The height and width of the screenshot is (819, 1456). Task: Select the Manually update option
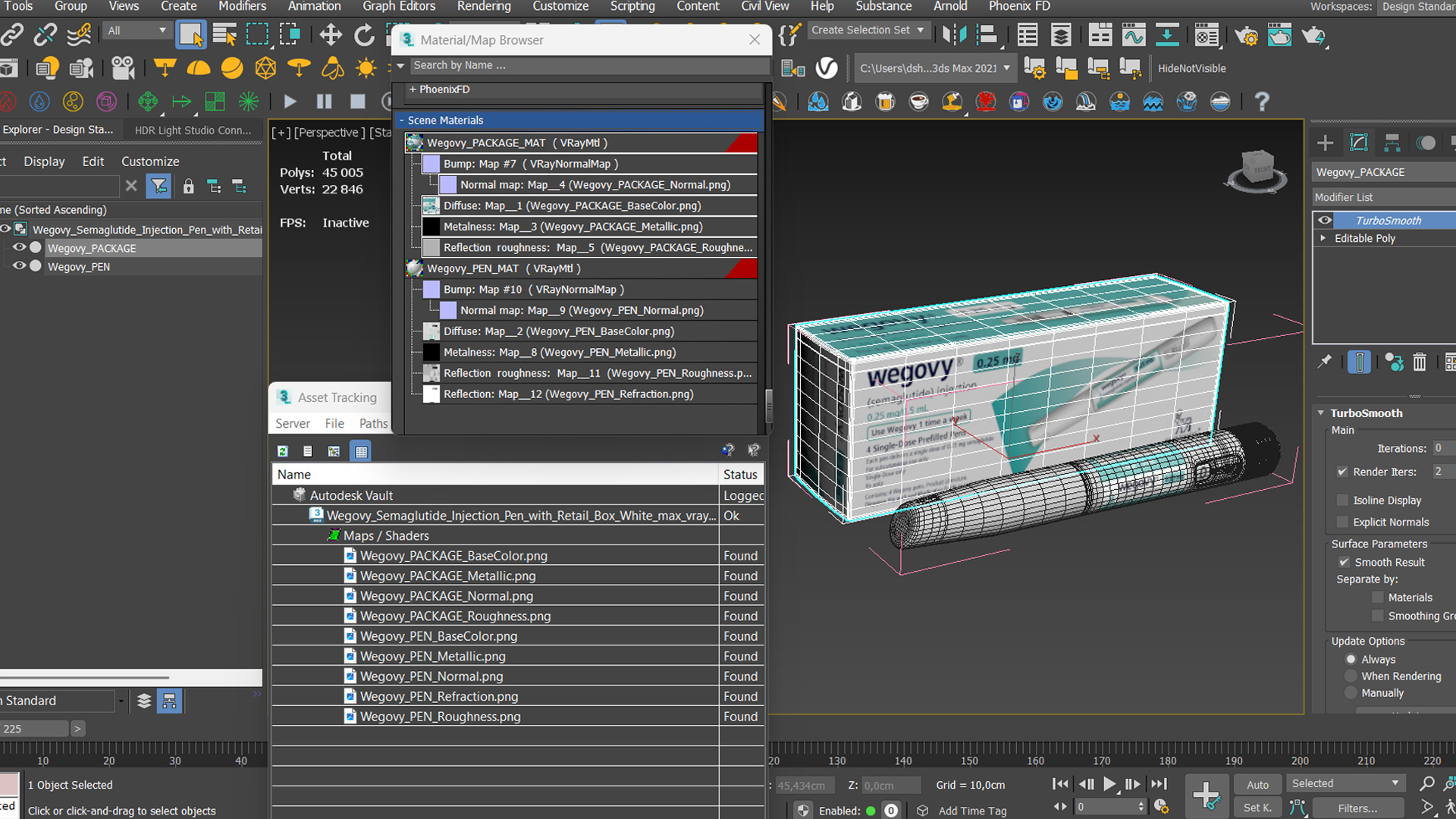pyautogui.click(x=1351, y=693)
